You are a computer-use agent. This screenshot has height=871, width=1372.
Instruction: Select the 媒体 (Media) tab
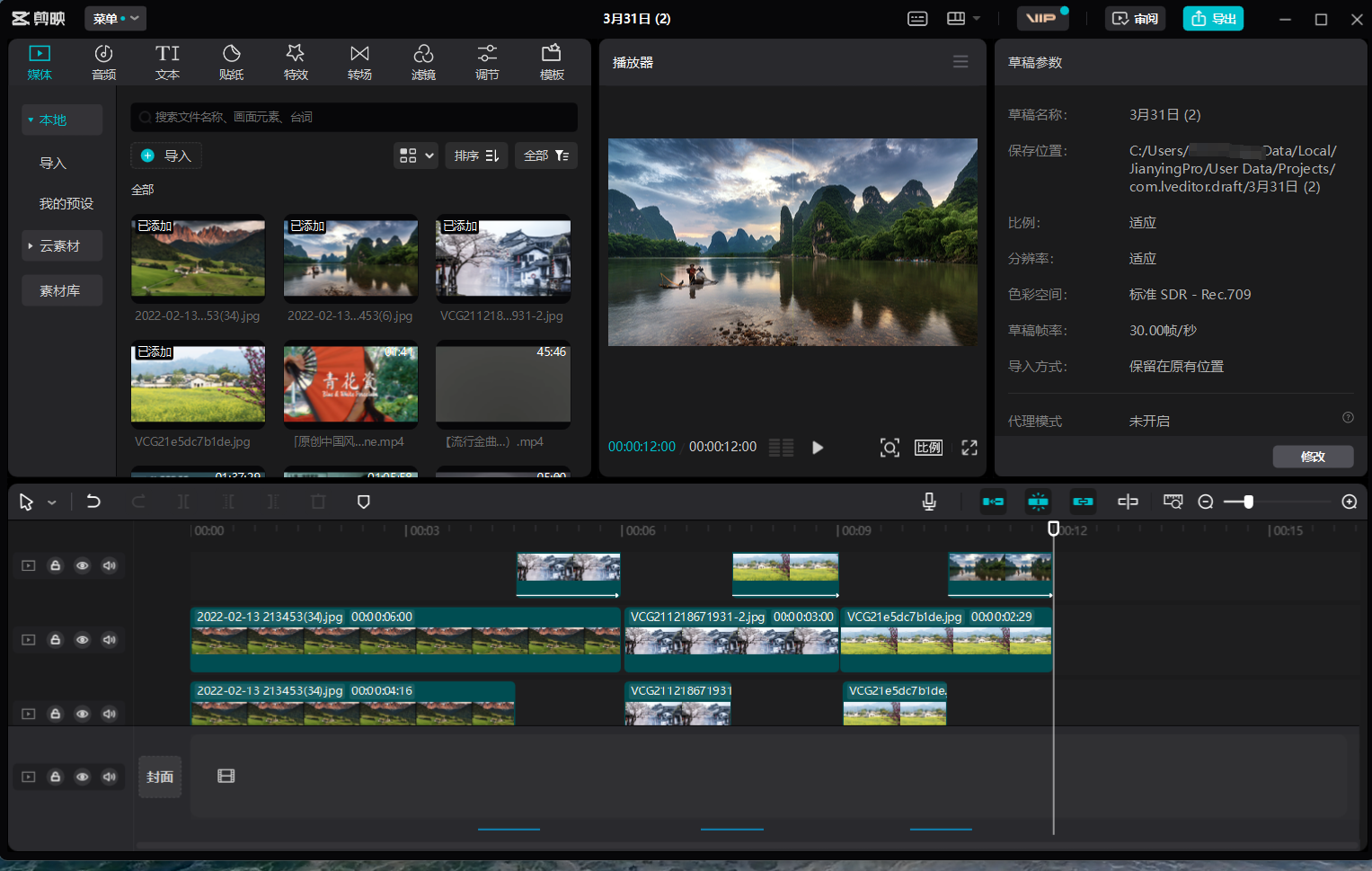click(x=40, y=62)
